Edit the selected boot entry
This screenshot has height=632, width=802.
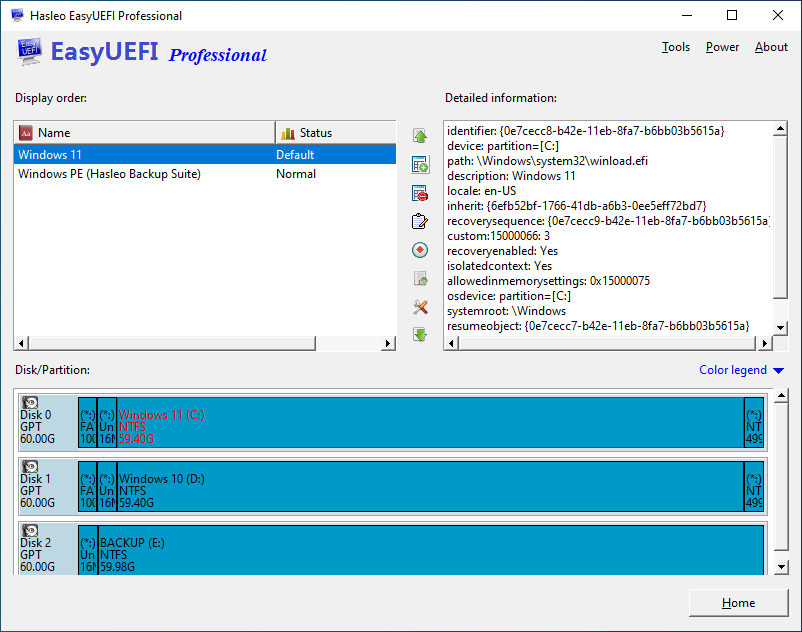pos(420,221)
